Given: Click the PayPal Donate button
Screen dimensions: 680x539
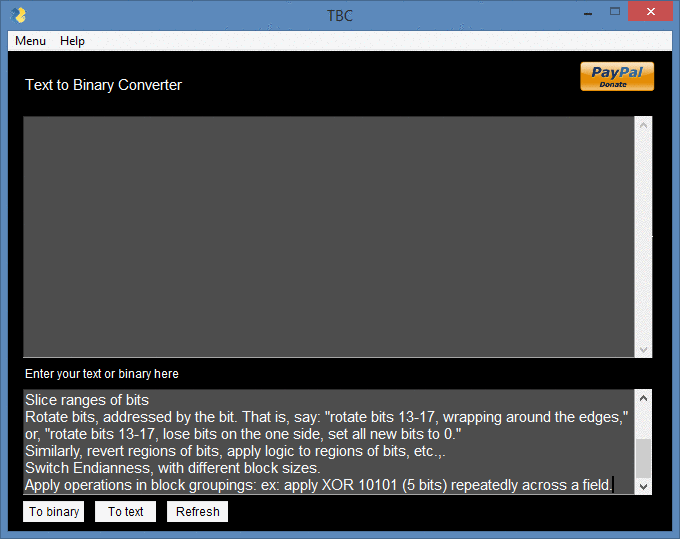Looking at the screenshot, I should [617, 76].
